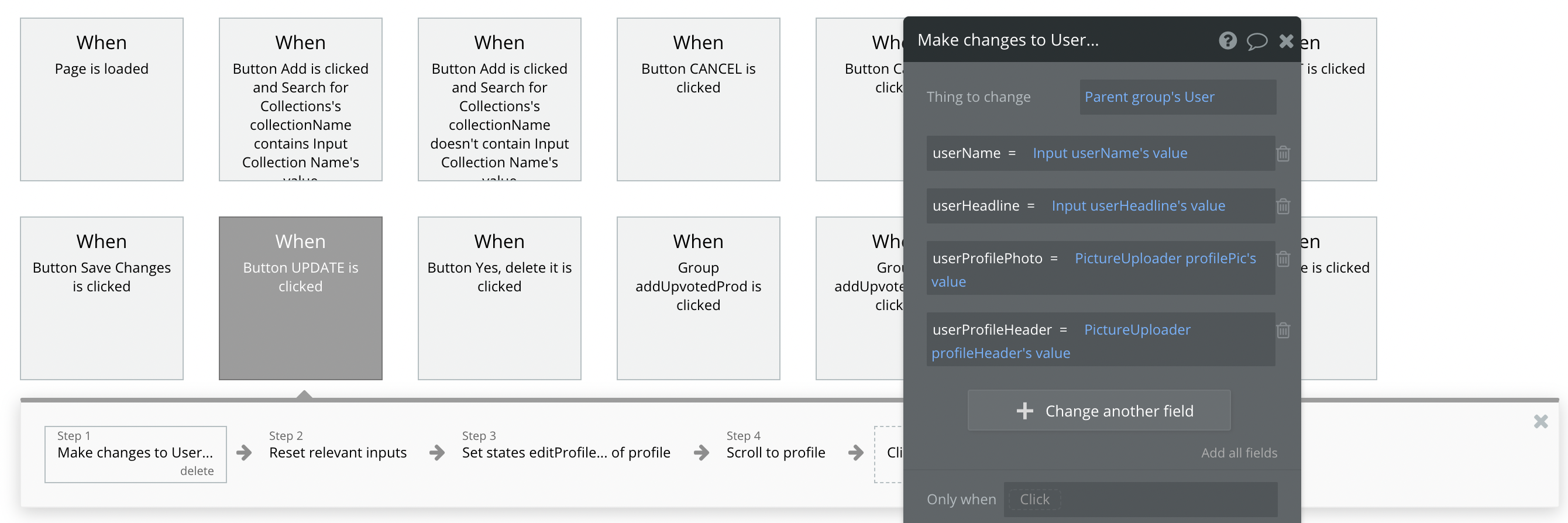Delete the userName field with trash icon
The image size is (1568, 523).
click(x=1283, y=153)
